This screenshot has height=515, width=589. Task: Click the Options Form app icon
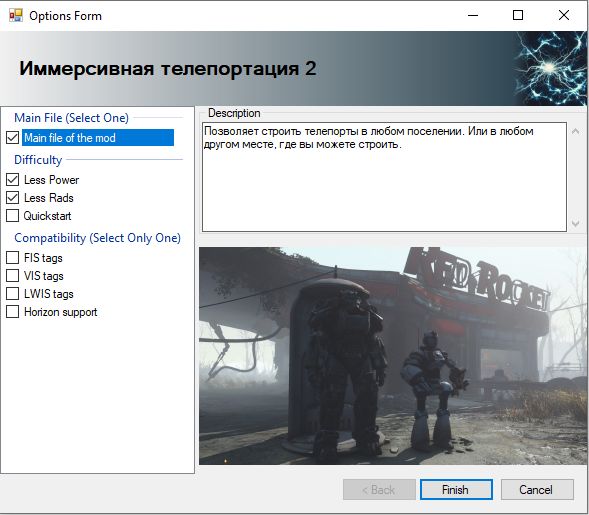(x=16, y=15)
